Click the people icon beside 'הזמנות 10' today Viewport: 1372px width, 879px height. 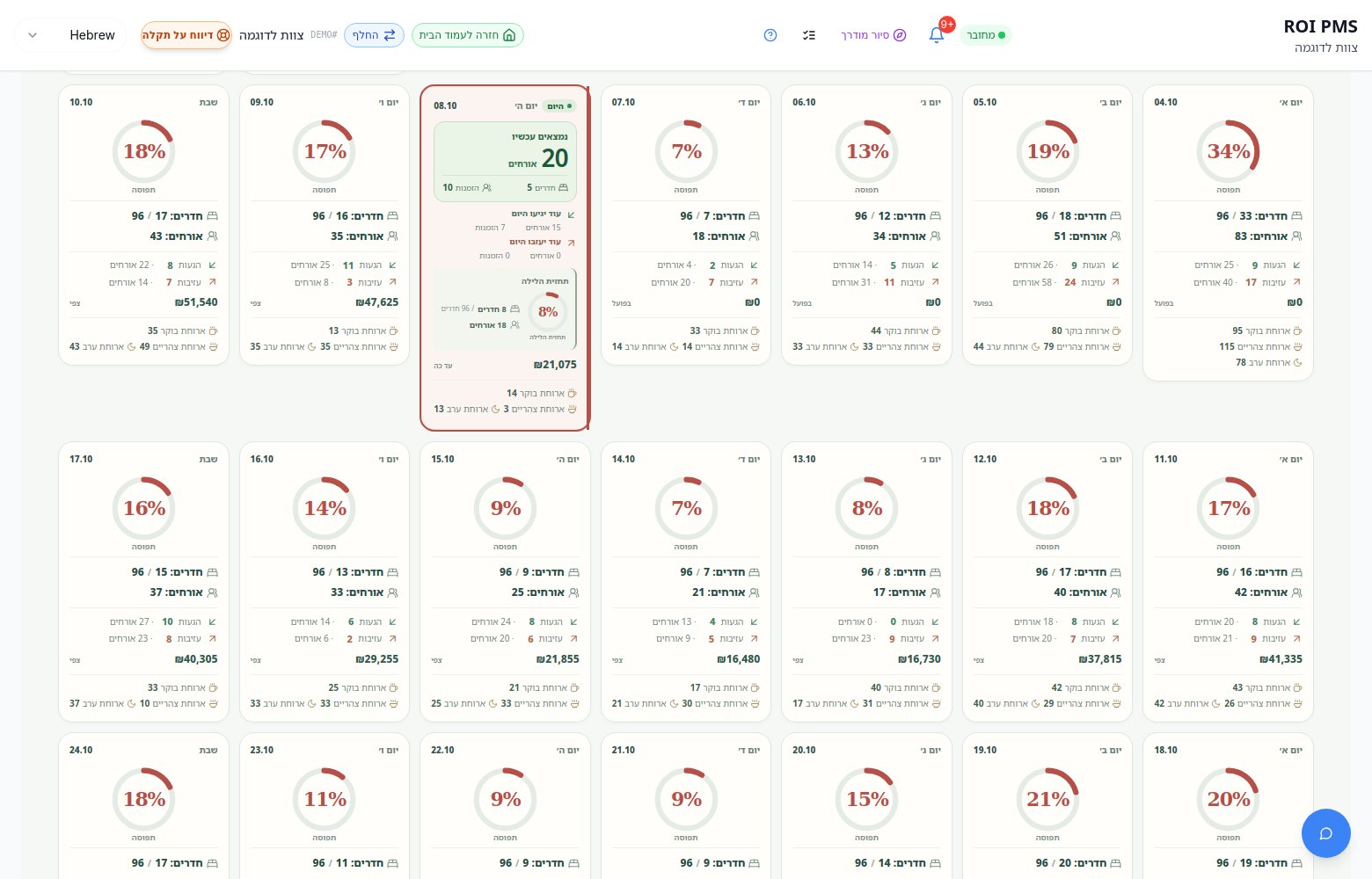tap(487, 188)
